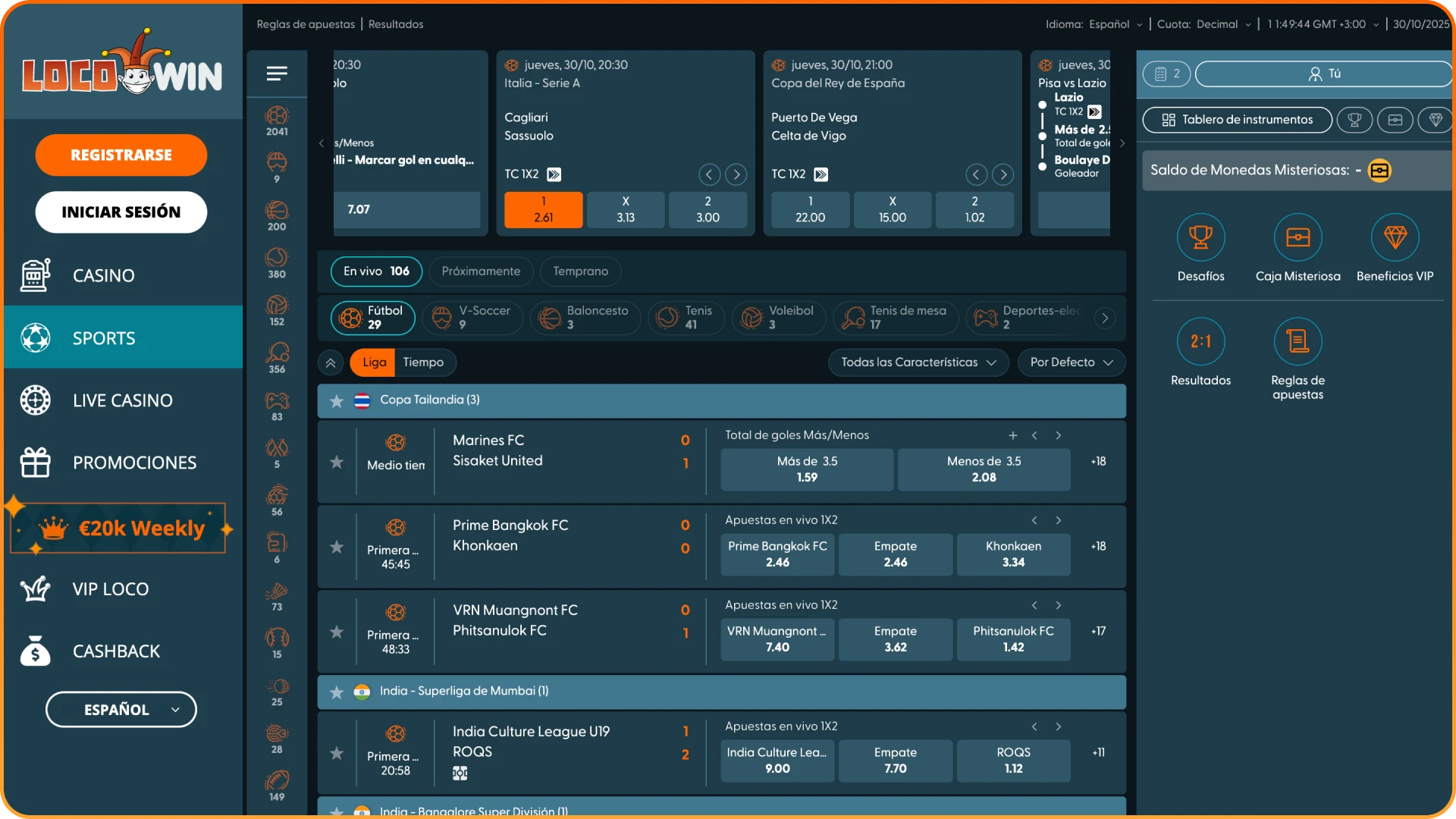This screenshot has width=1456, height=819.
Task: Click the trophy icon beside Tablero de instrumentos
Action: point(1354,120)
